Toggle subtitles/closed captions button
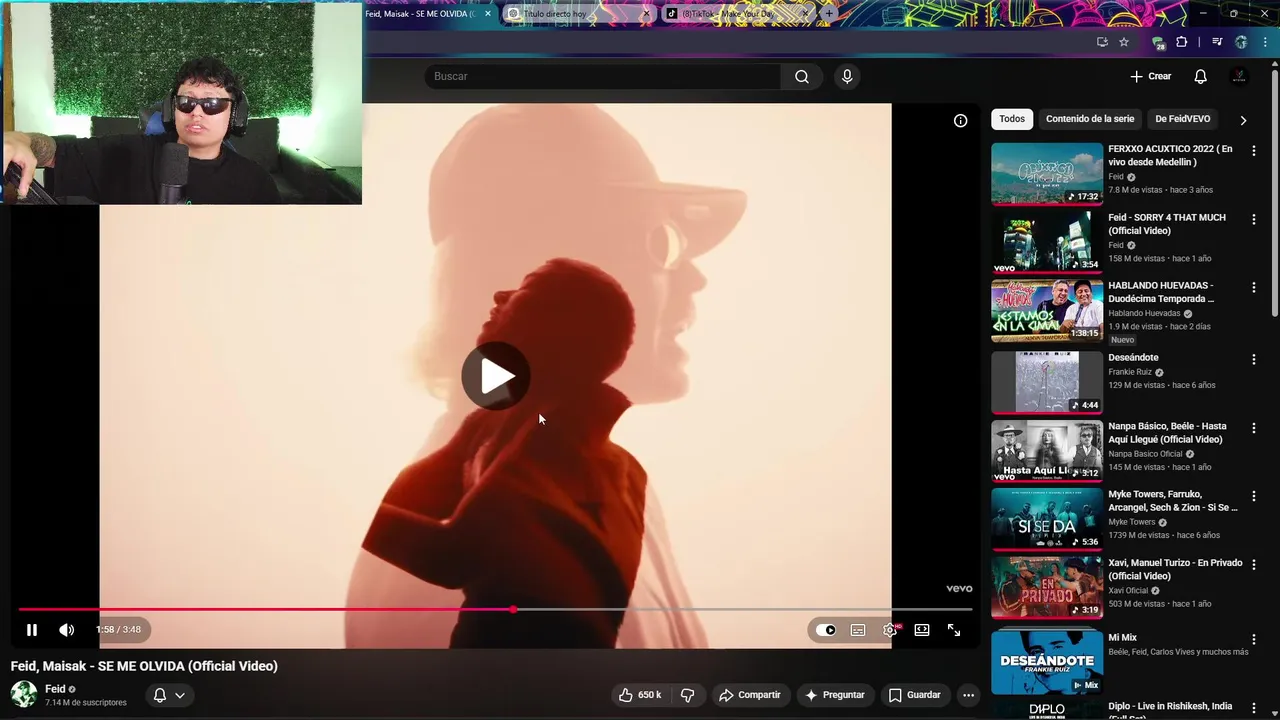 coord(858,630)
